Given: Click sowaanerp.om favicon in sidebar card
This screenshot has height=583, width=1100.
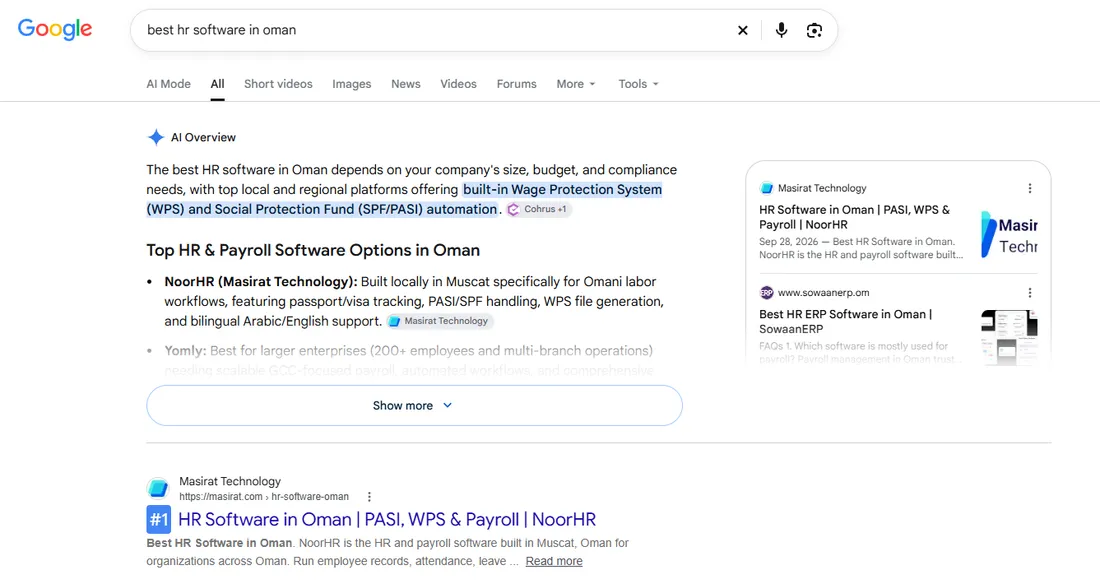Looking at the screenshot, I should tap(766, 293).
